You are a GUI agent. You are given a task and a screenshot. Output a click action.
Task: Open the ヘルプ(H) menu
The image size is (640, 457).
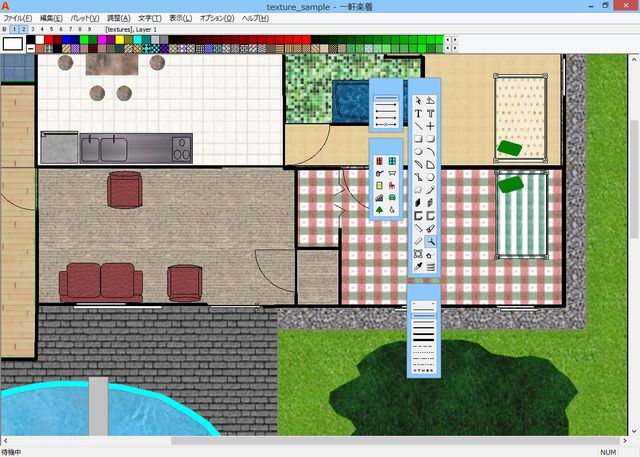coord(255,18)
